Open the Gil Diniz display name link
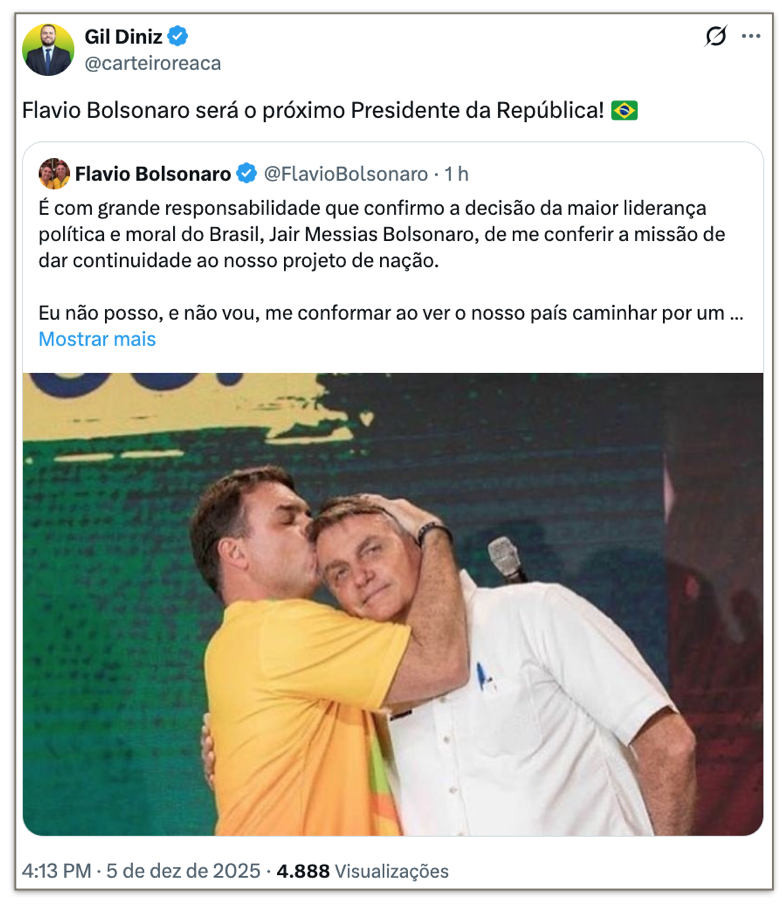The height and width of the screenshot is (904, 782). click(124, 38)
